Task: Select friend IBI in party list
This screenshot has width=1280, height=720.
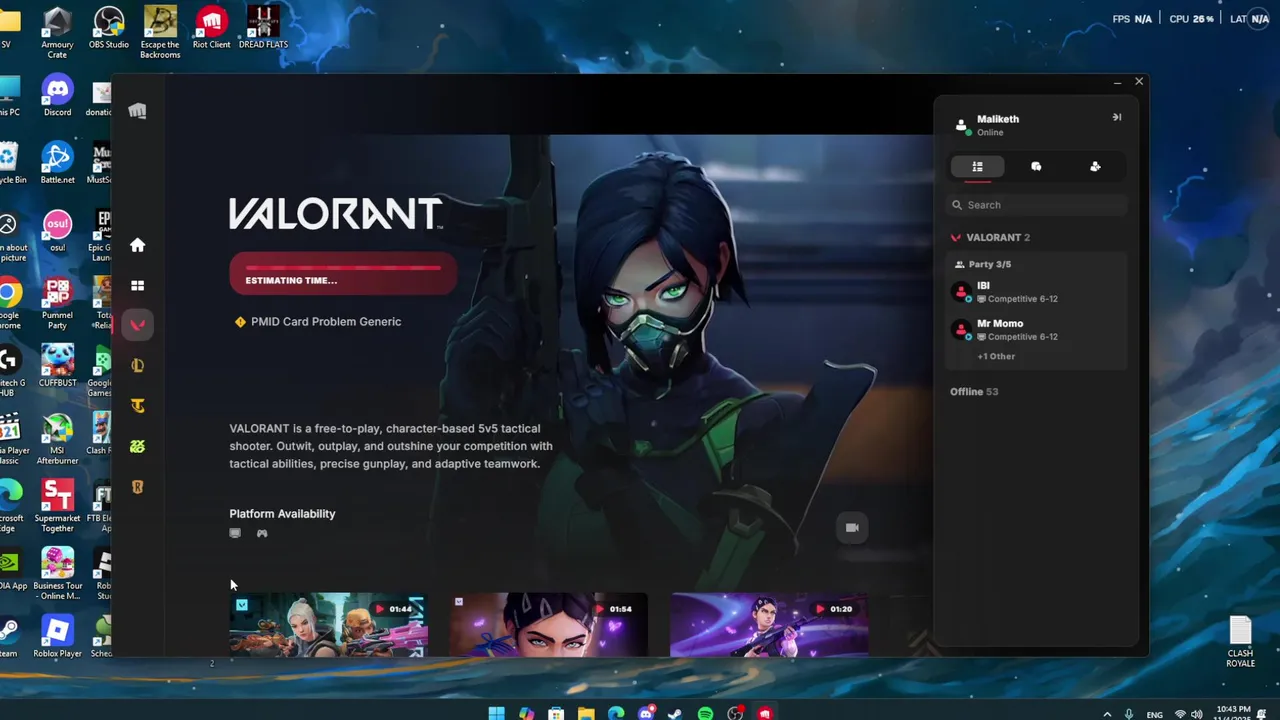Action: (x=1036, y=292)
